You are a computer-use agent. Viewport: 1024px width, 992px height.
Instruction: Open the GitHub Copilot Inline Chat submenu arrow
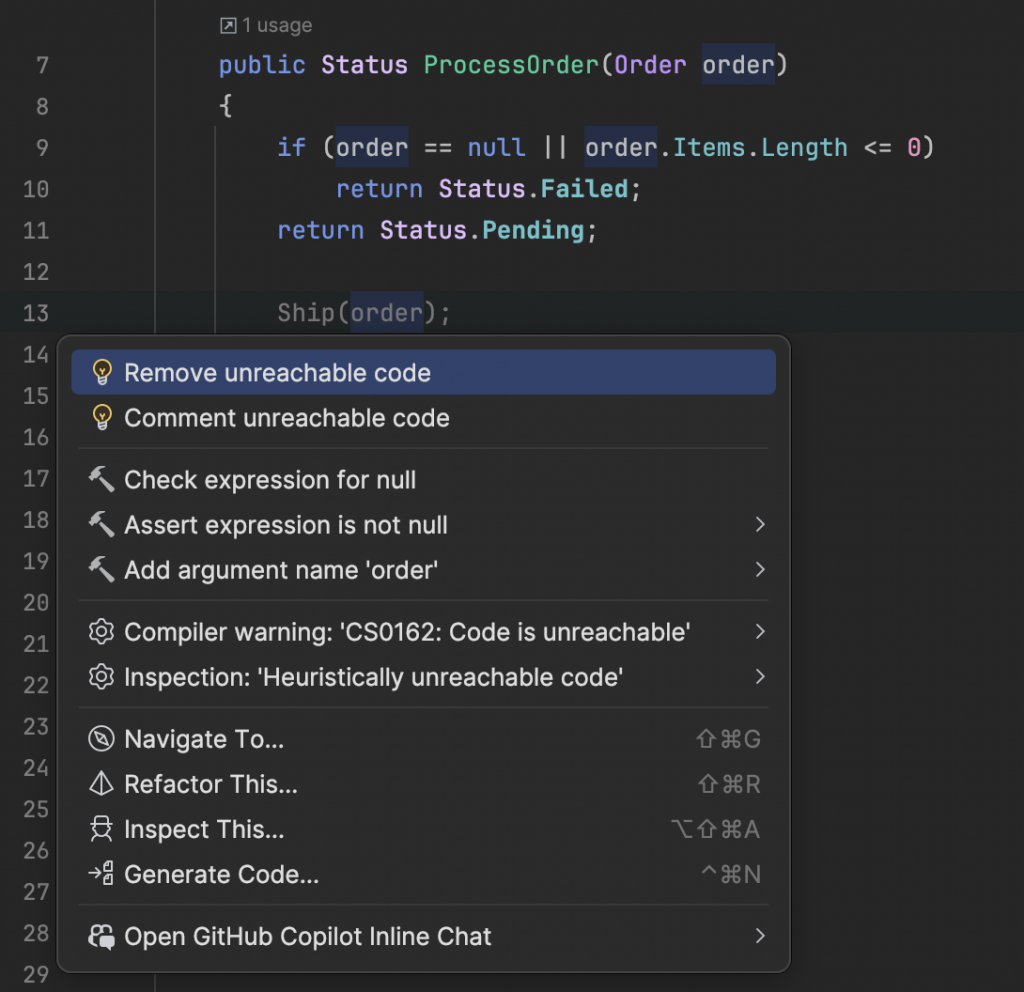tap(760, 937)
